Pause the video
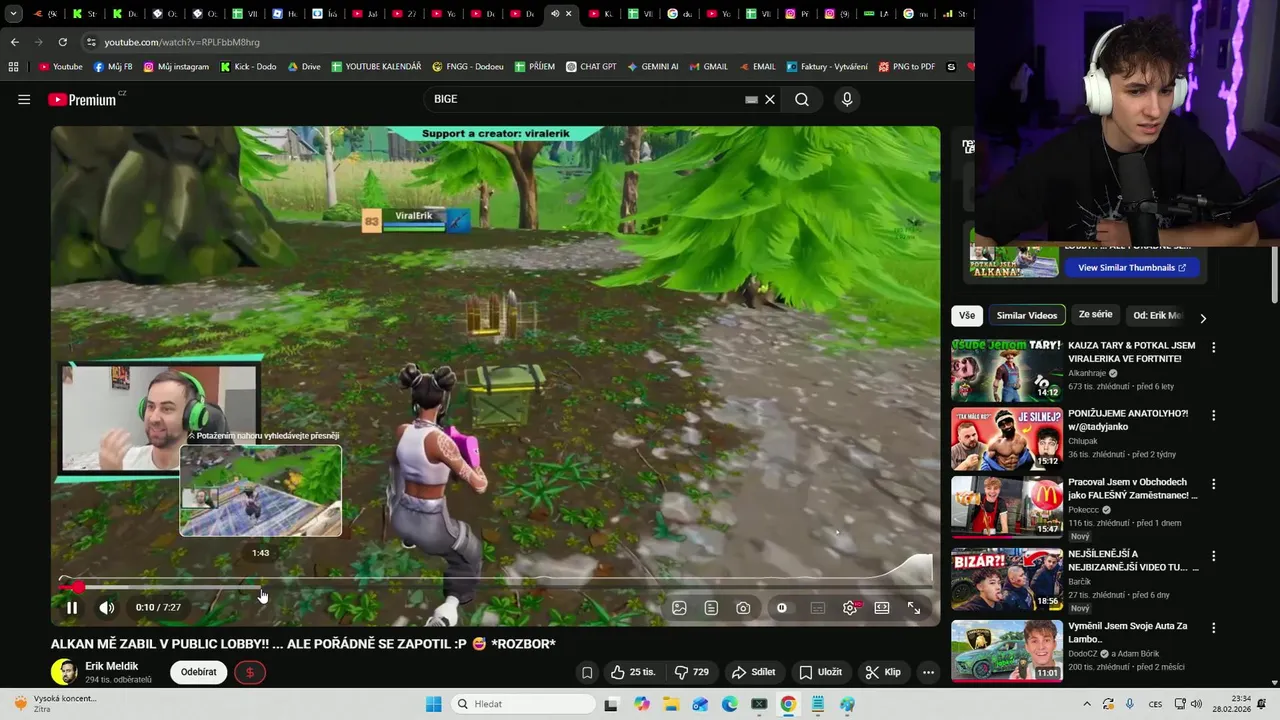 pos(72,607)
